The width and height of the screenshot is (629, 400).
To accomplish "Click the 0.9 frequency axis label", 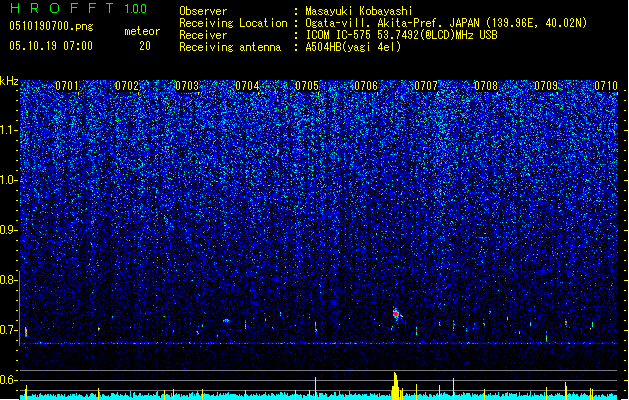I will [x=7, y=230].
